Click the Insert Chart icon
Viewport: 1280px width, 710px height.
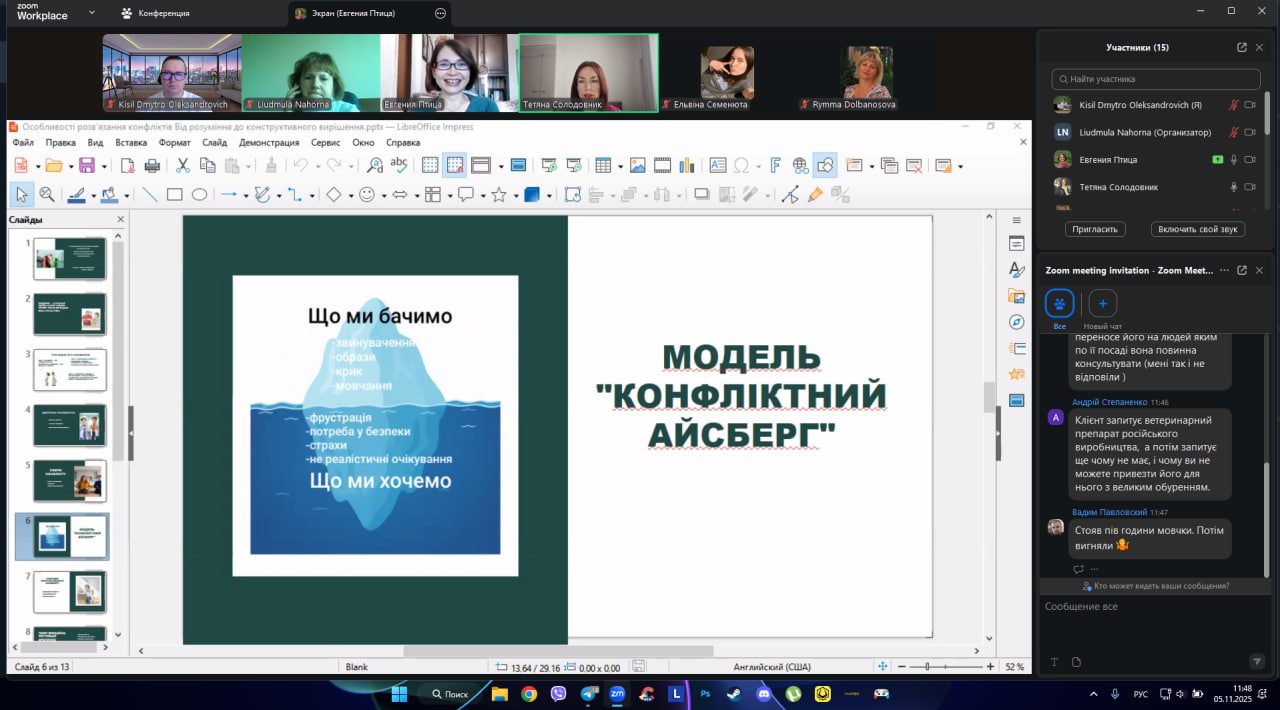tap(686, 166)
